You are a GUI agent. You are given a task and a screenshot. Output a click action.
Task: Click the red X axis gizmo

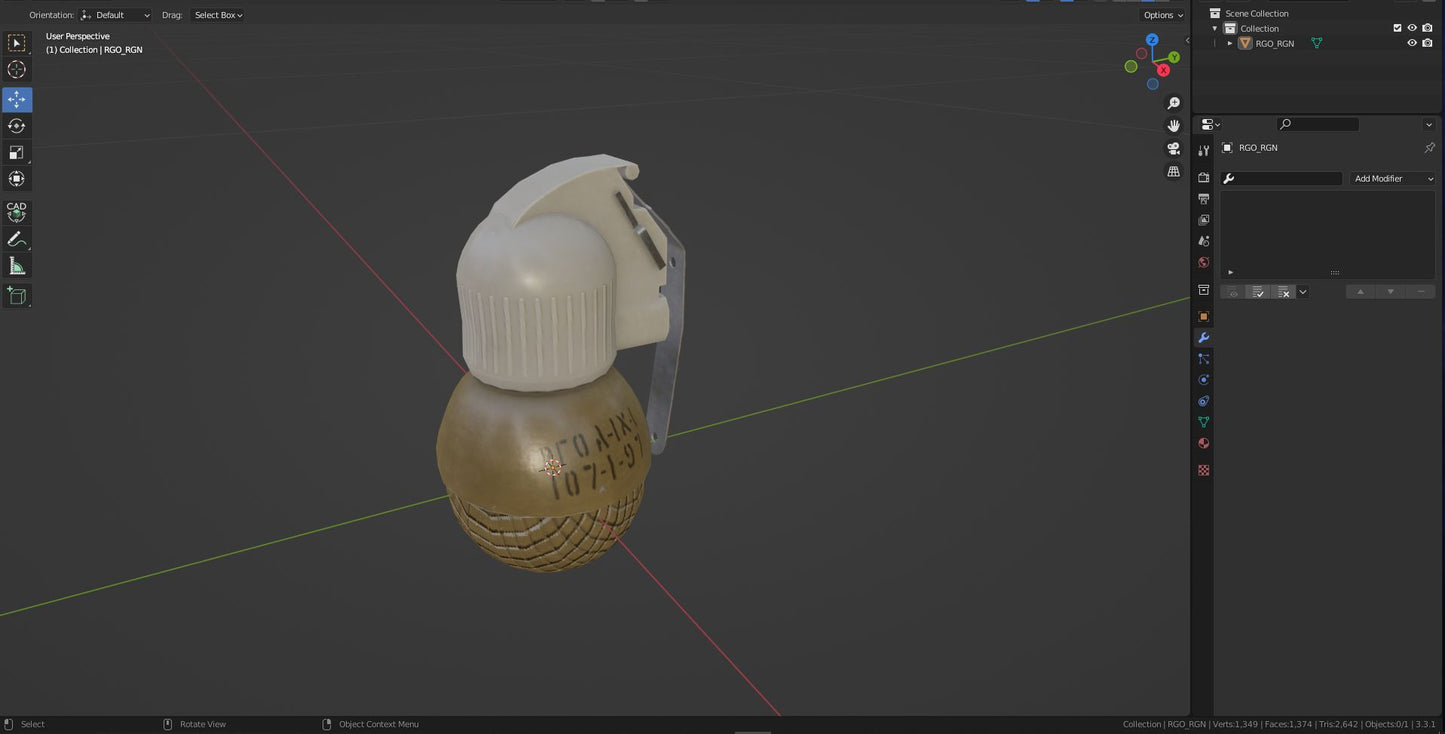[1163, 70]
